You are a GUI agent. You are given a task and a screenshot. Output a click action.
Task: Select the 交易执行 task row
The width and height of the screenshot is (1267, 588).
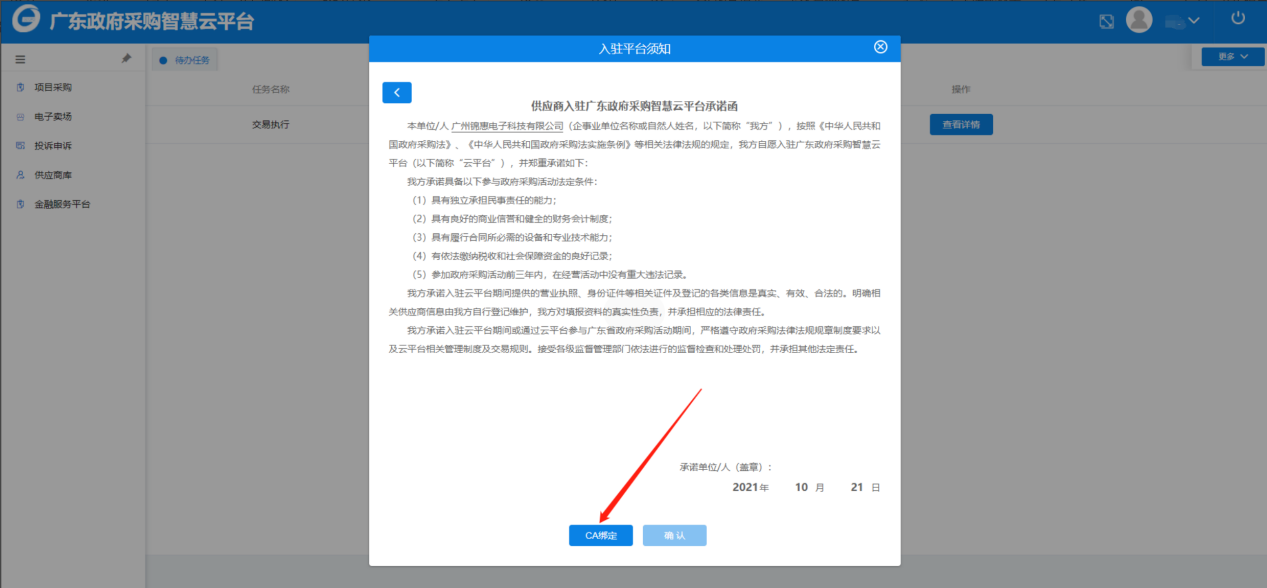point(271,125)
